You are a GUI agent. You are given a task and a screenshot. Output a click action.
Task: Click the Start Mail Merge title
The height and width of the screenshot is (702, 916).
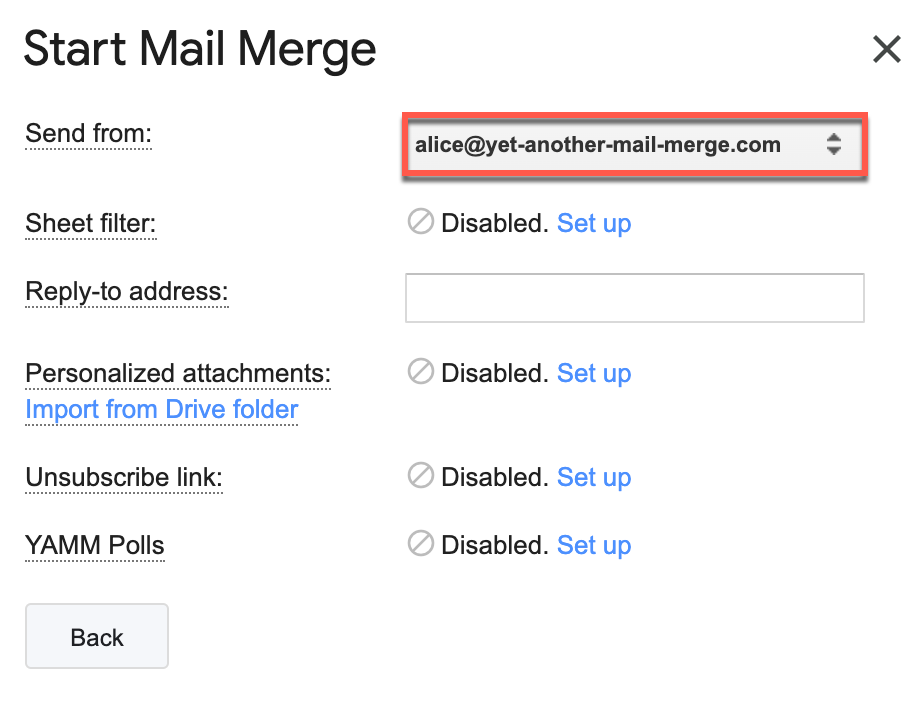tap(200, 49)
